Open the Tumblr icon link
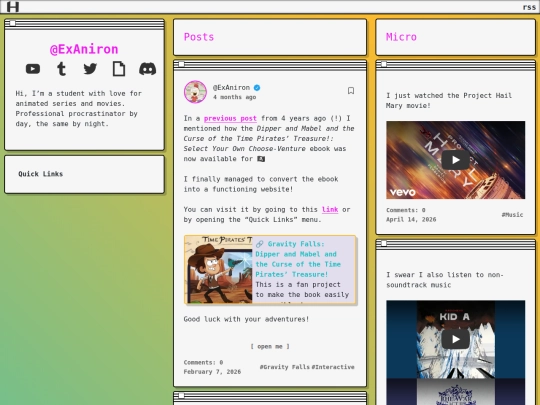Image resolution: width=540 pixels, height=405 pixels. [61, 69]
